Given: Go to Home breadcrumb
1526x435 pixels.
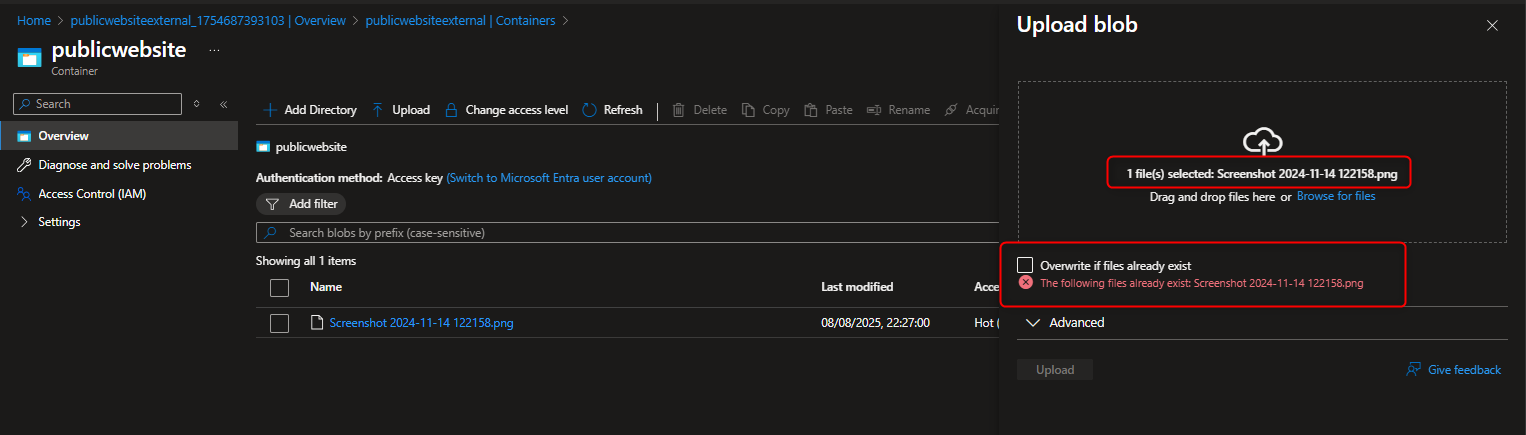Looking at the screenshot, I should click(x=34, y=20).
